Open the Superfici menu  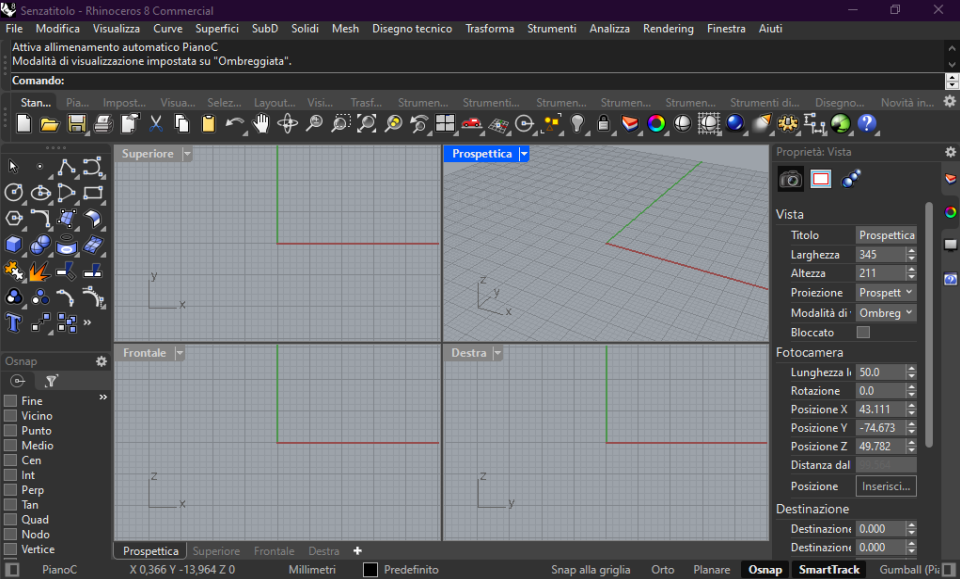217,29
